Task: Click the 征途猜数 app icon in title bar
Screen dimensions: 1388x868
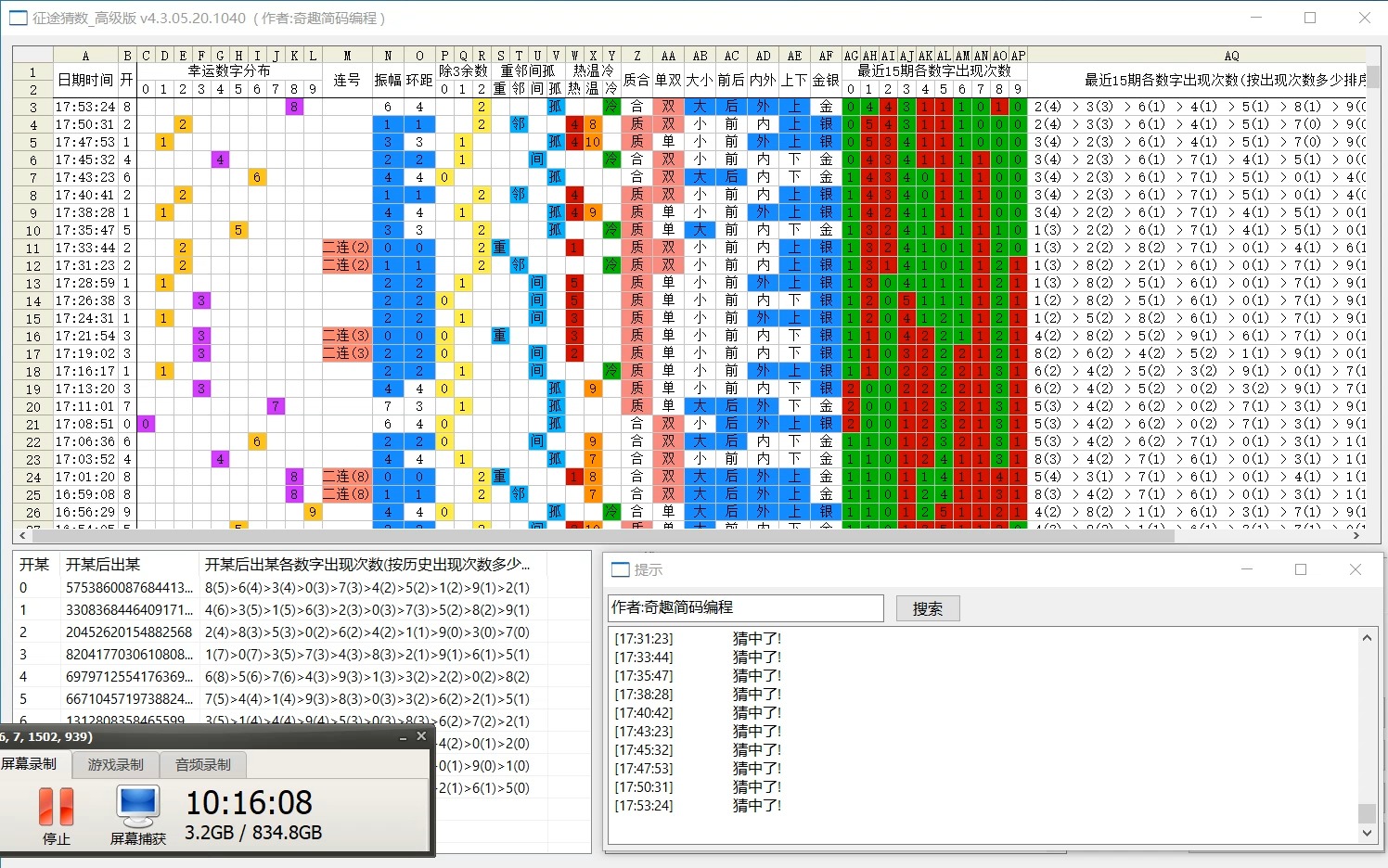Action: point(18,18)
